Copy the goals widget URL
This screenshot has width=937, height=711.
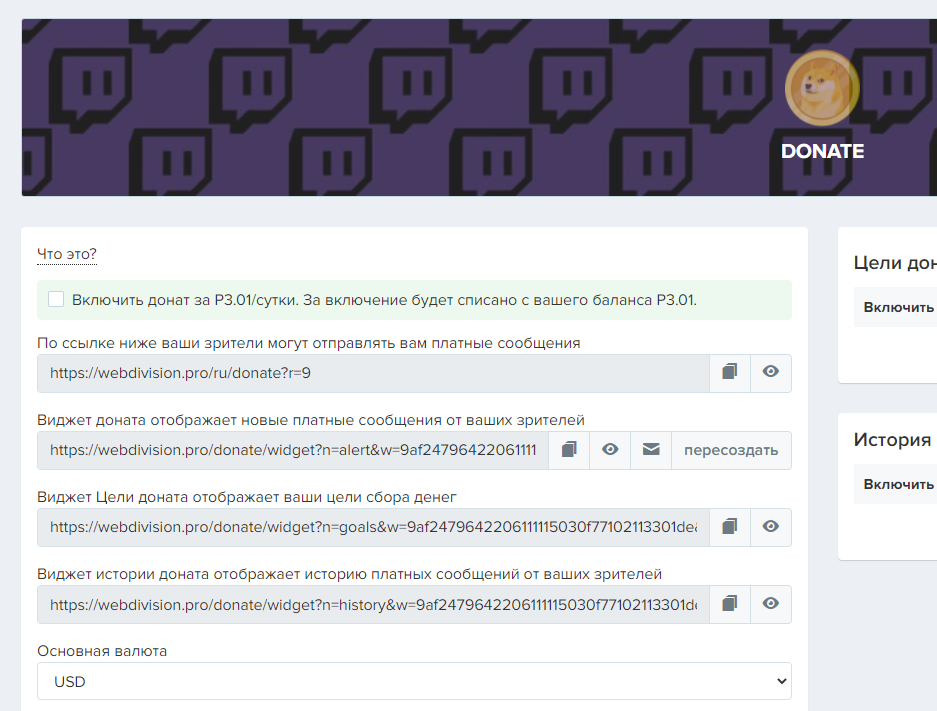coord(730,527)
